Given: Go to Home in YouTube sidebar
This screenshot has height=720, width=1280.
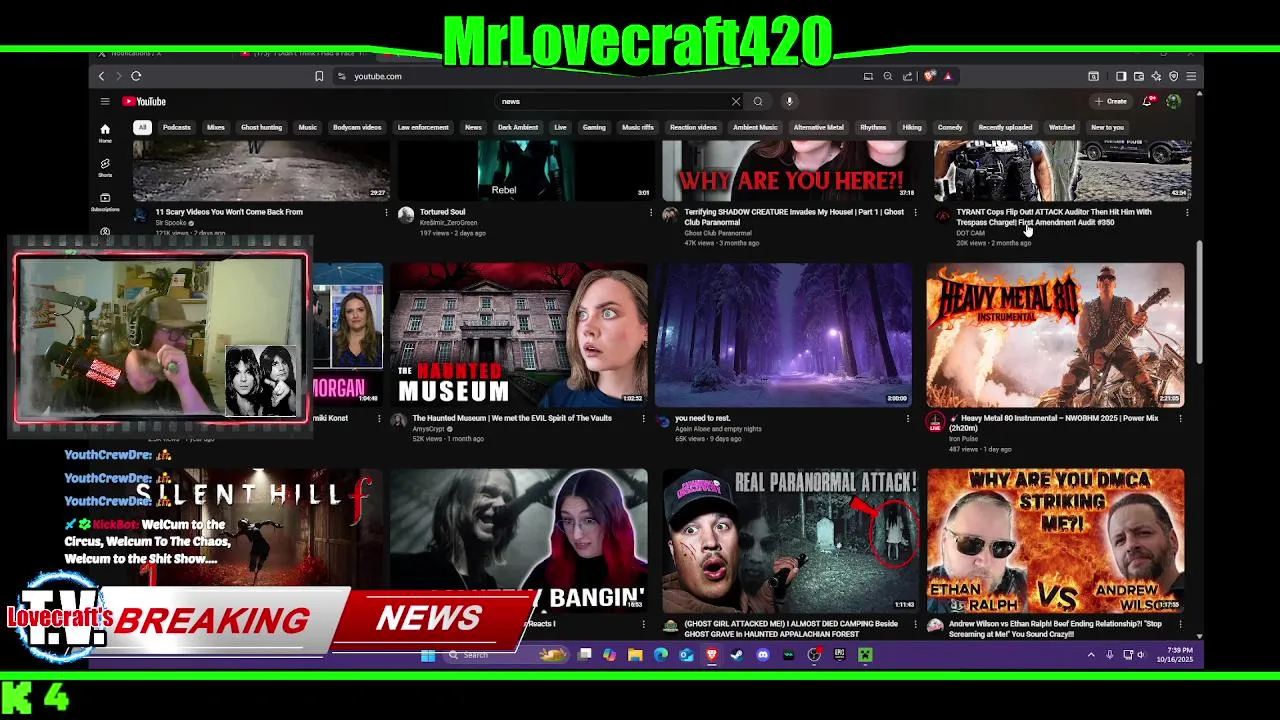Looking at the screenshot, I should point(105,132).
